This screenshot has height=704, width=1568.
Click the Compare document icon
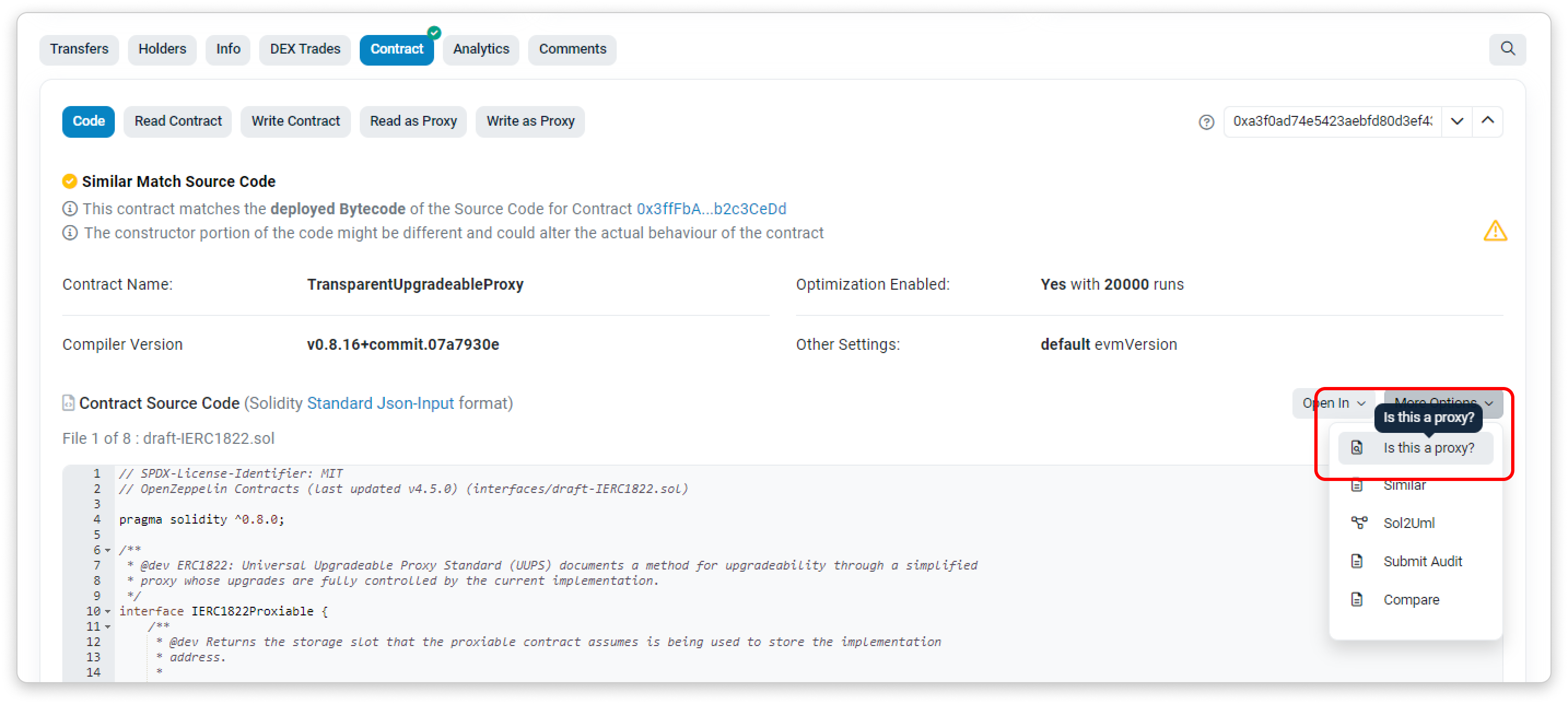(1356, 600)
